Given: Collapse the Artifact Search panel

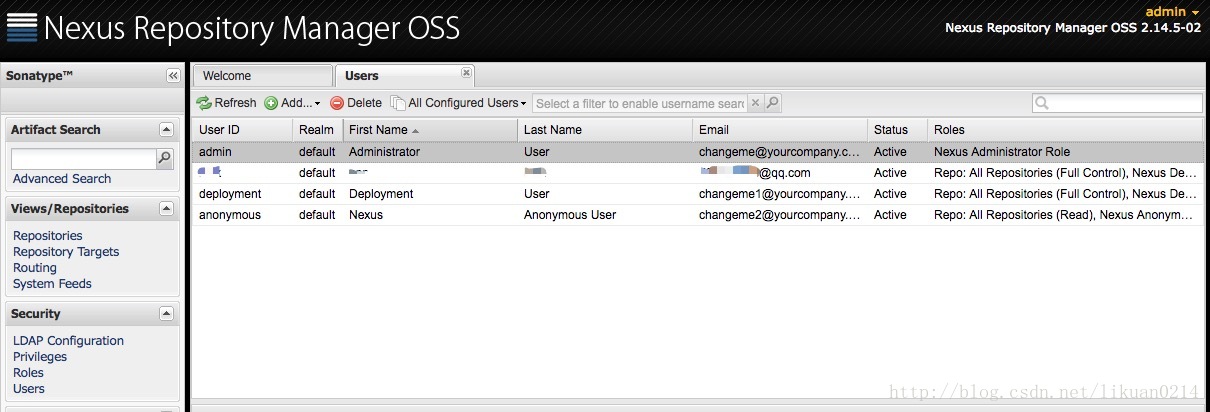Looking at the screenshot, I should coord(166,130).
